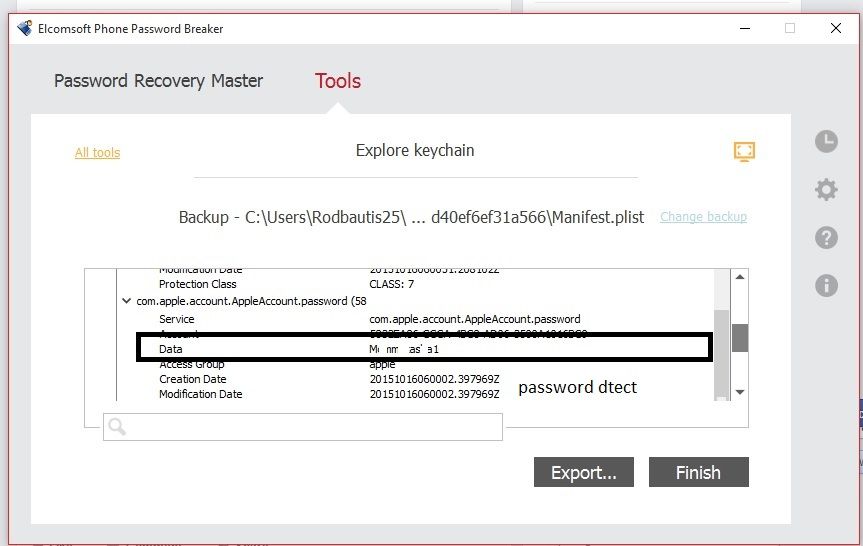Collapse the com.apple.account.AppleAccount.password node

pyautogui.click(x=126, y=301)
